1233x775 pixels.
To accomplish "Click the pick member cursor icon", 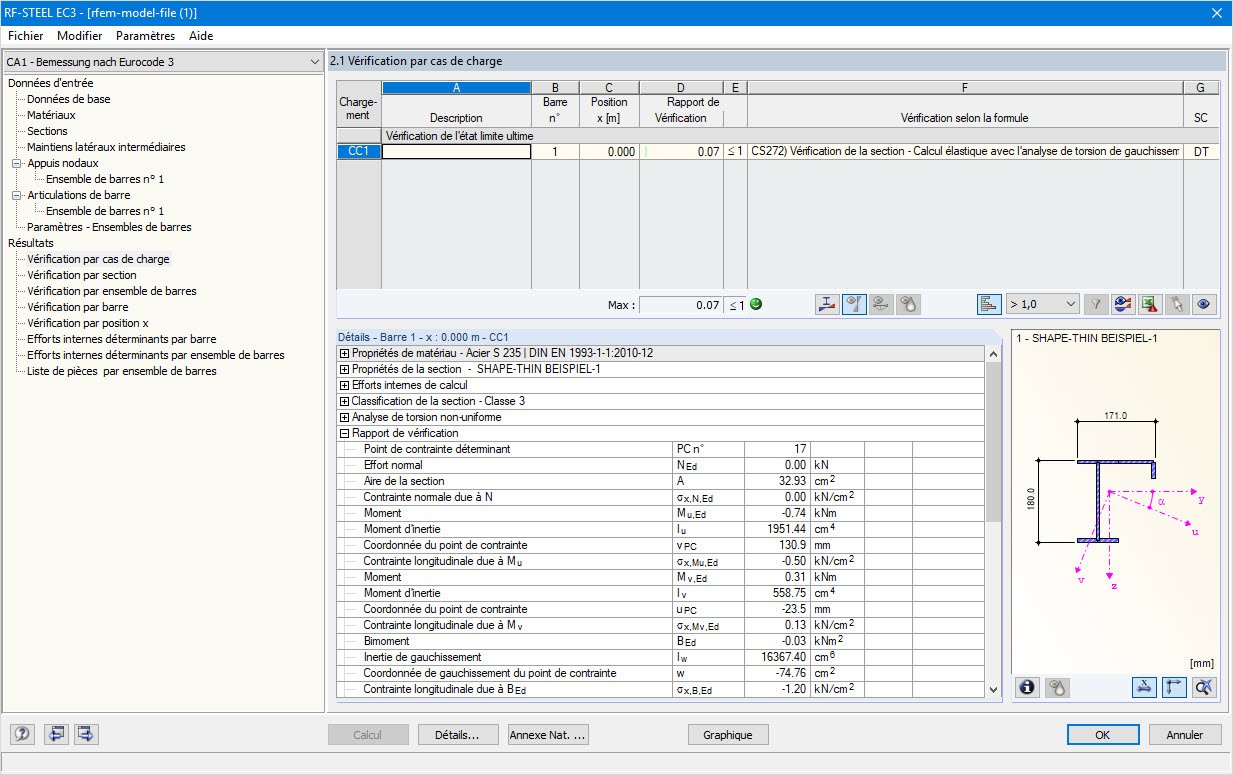I will tap(1177, 304).
